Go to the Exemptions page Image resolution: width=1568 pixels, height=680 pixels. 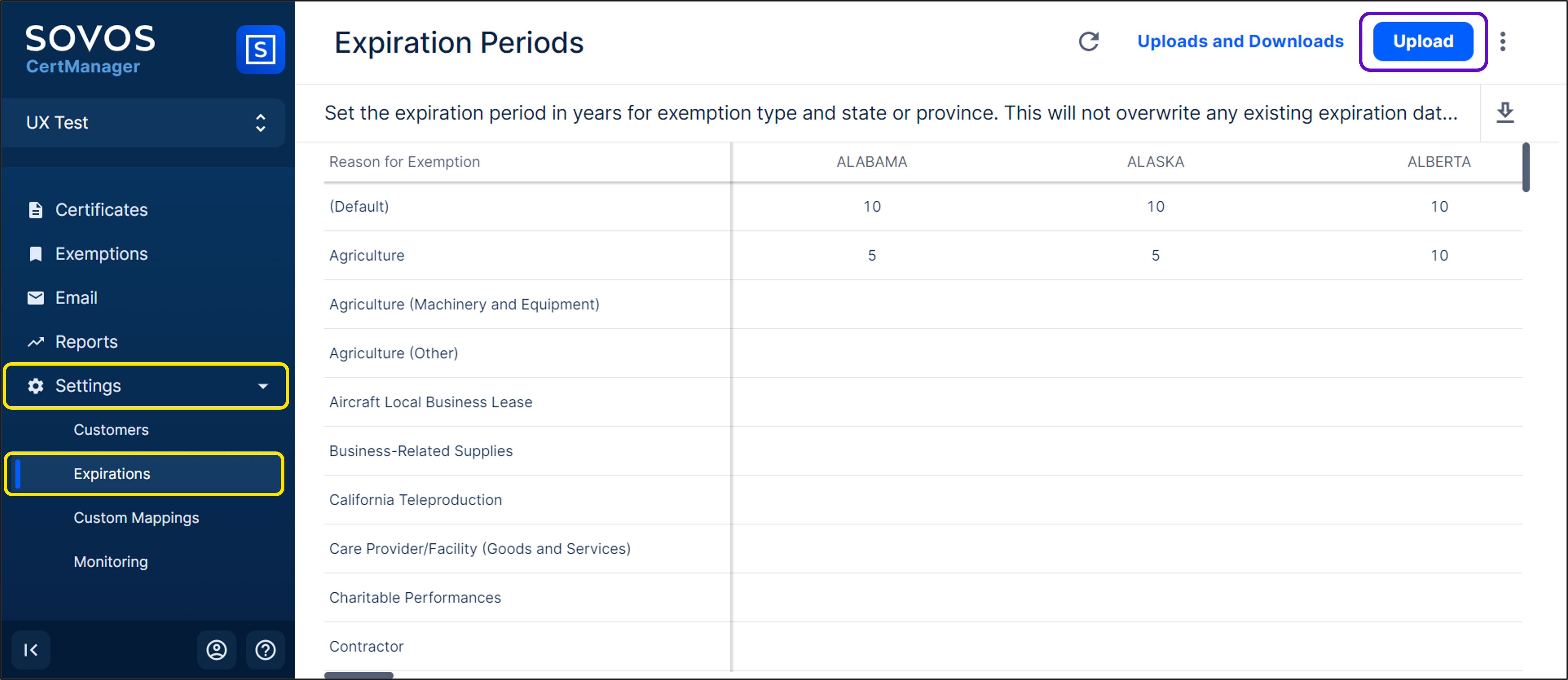click(x=101, y=254)
